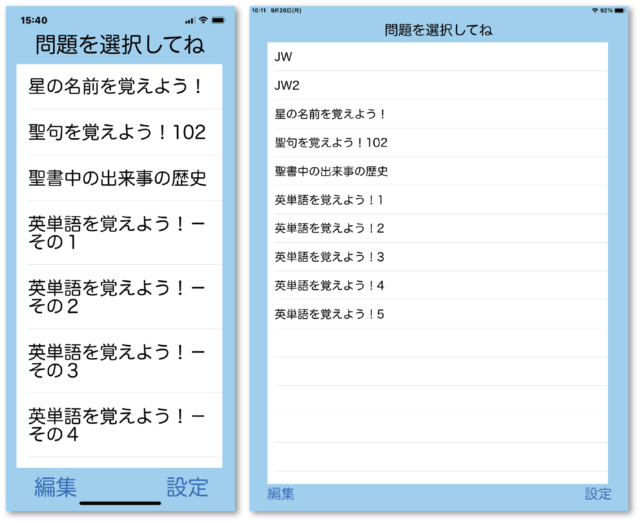Tap 英単語を覚えよう！ーその３ item

pyautogui.click(x=119, y=360)
